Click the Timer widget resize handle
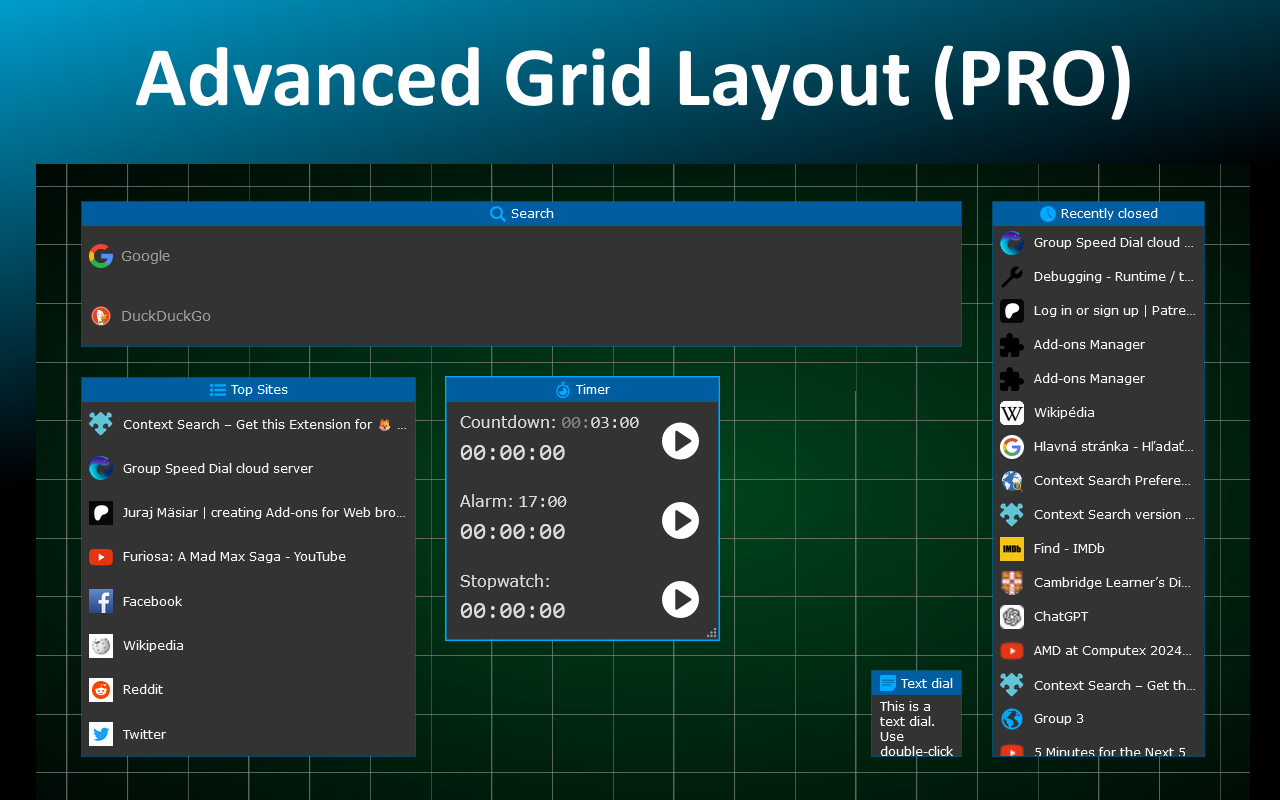Image resolution: width=1280 pixels, height=800 pixels. [x=712, y=633]
